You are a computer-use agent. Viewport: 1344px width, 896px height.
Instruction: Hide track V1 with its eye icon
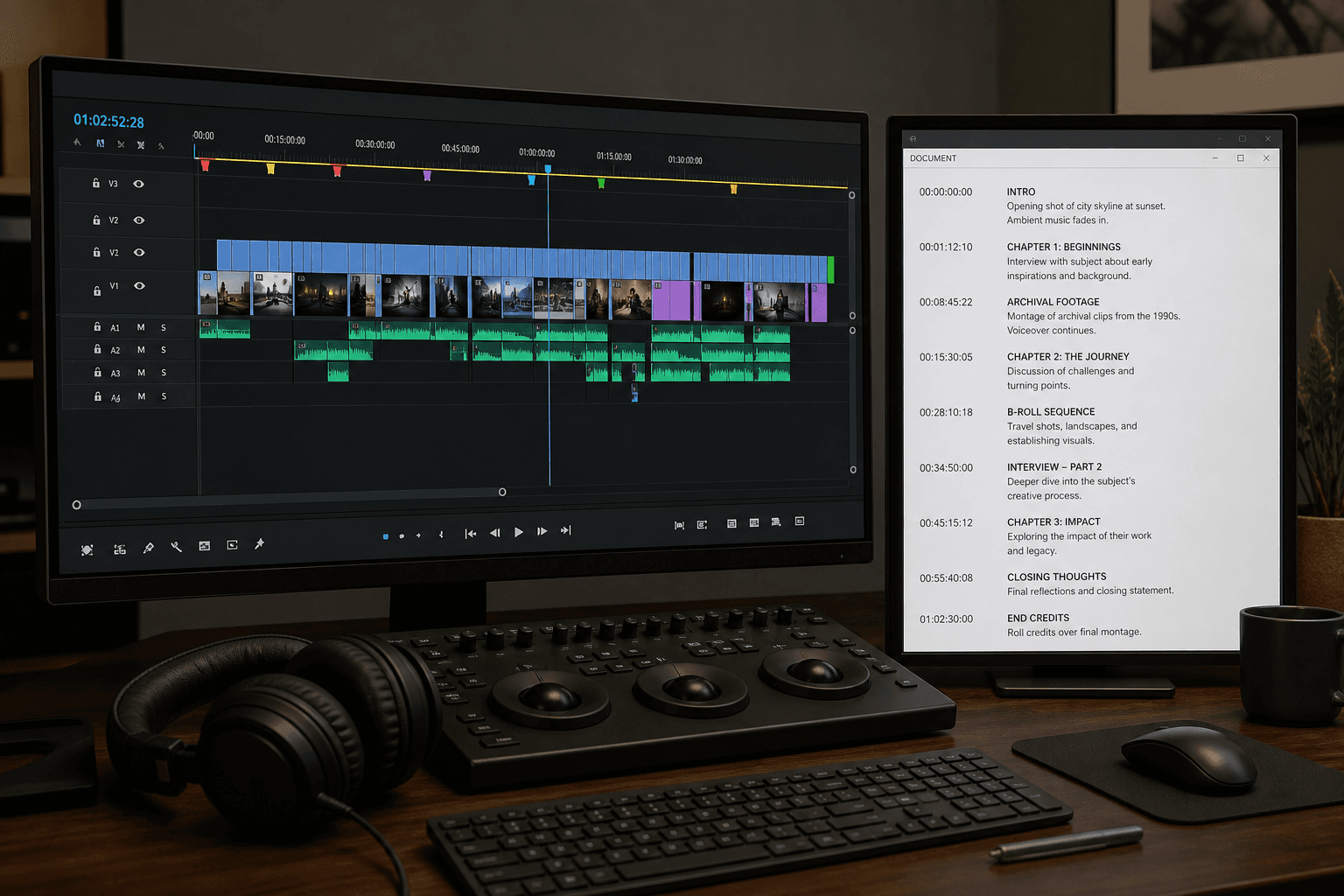(x=139, y=285)
